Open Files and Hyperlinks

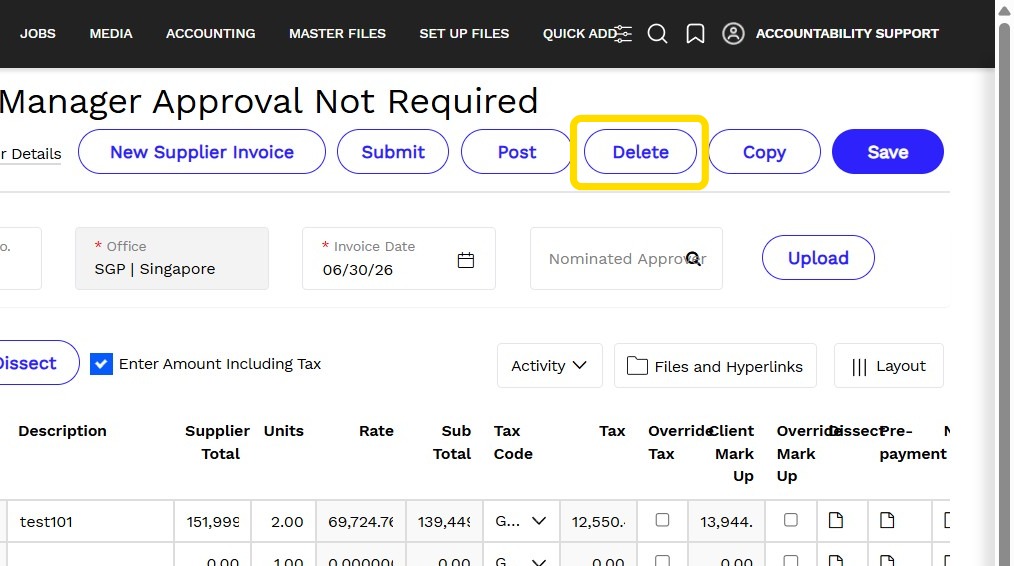pos(715,365)
